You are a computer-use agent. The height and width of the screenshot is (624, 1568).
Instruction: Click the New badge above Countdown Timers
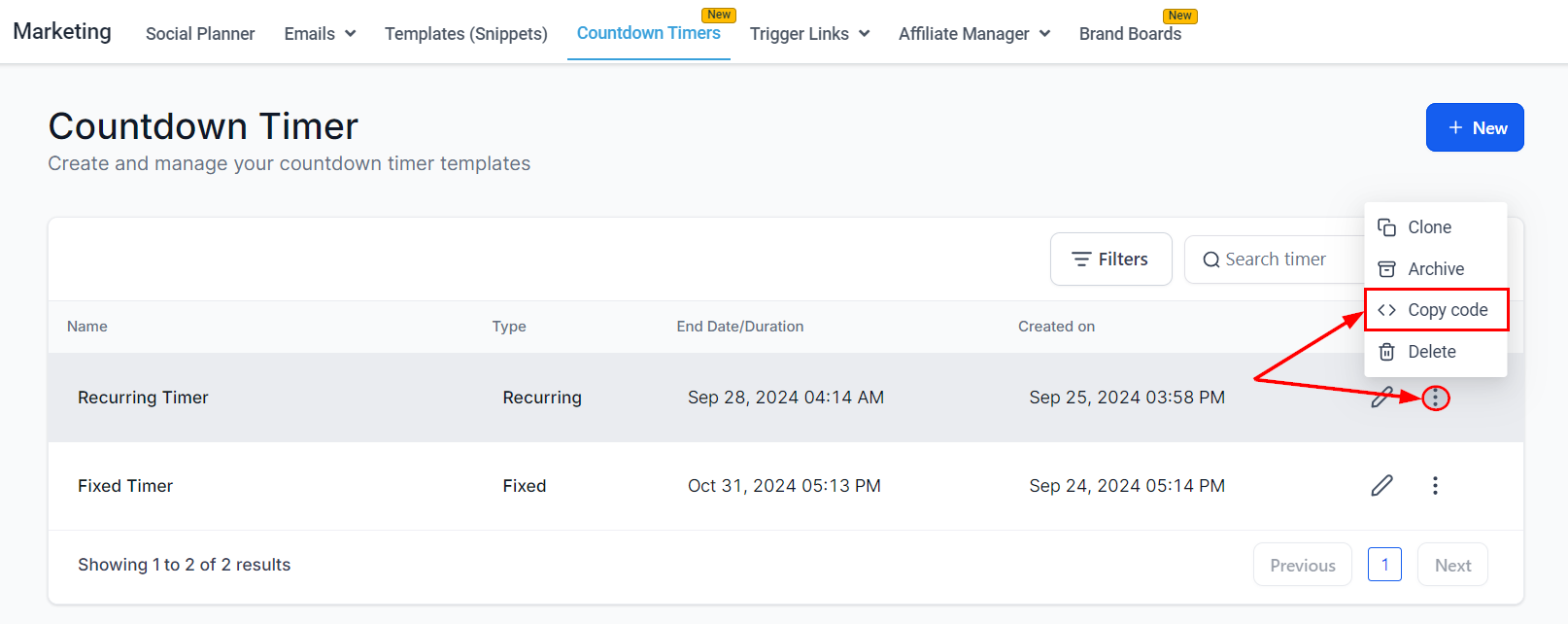point(719,15)
